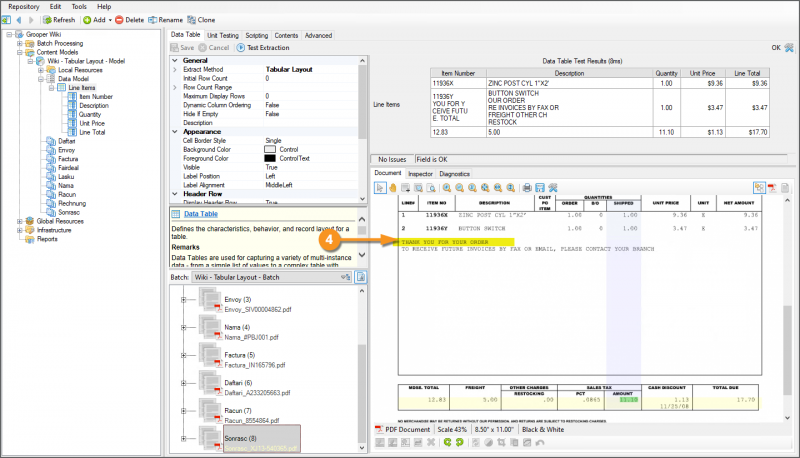Click the tools wrench icon next to OK
Screen dimensions: 800x458
[x=789, y=48]
